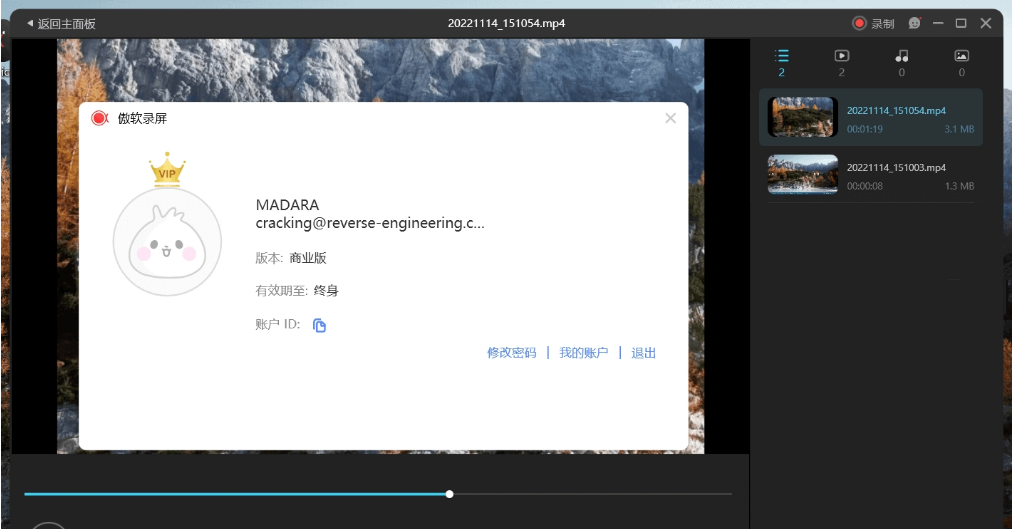Screen dimensions: 1012x529
Task: Seek to the unplayed progress track portion
Action: point(592,494)
